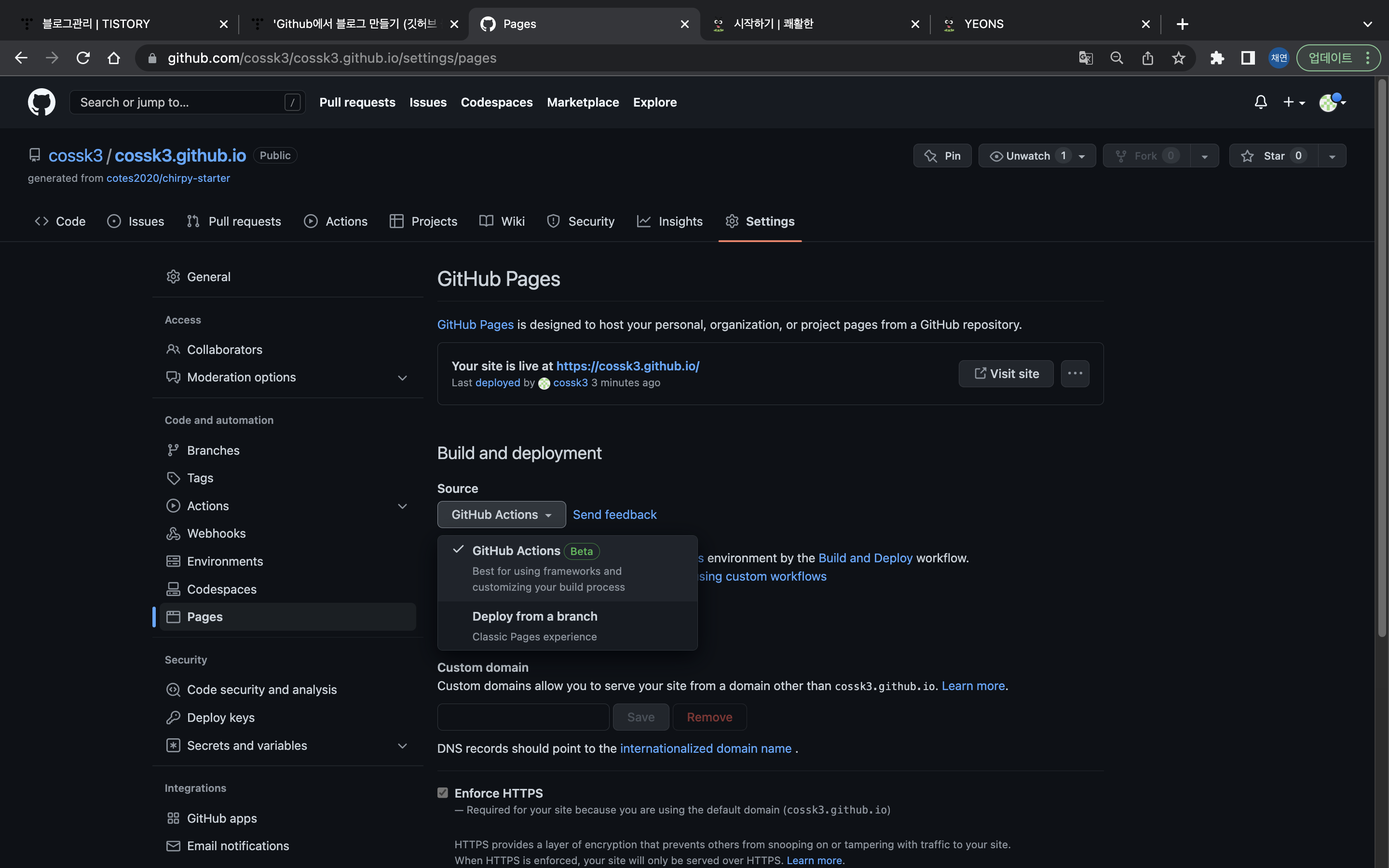Open the Settings tab
1389x868 pixels.
760,222
